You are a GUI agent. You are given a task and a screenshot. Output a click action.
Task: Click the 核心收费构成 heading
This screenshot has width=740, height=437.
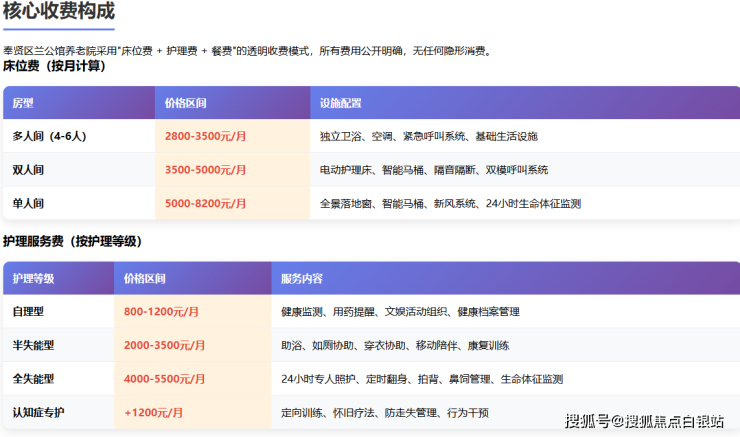click(x=58, y=12)
